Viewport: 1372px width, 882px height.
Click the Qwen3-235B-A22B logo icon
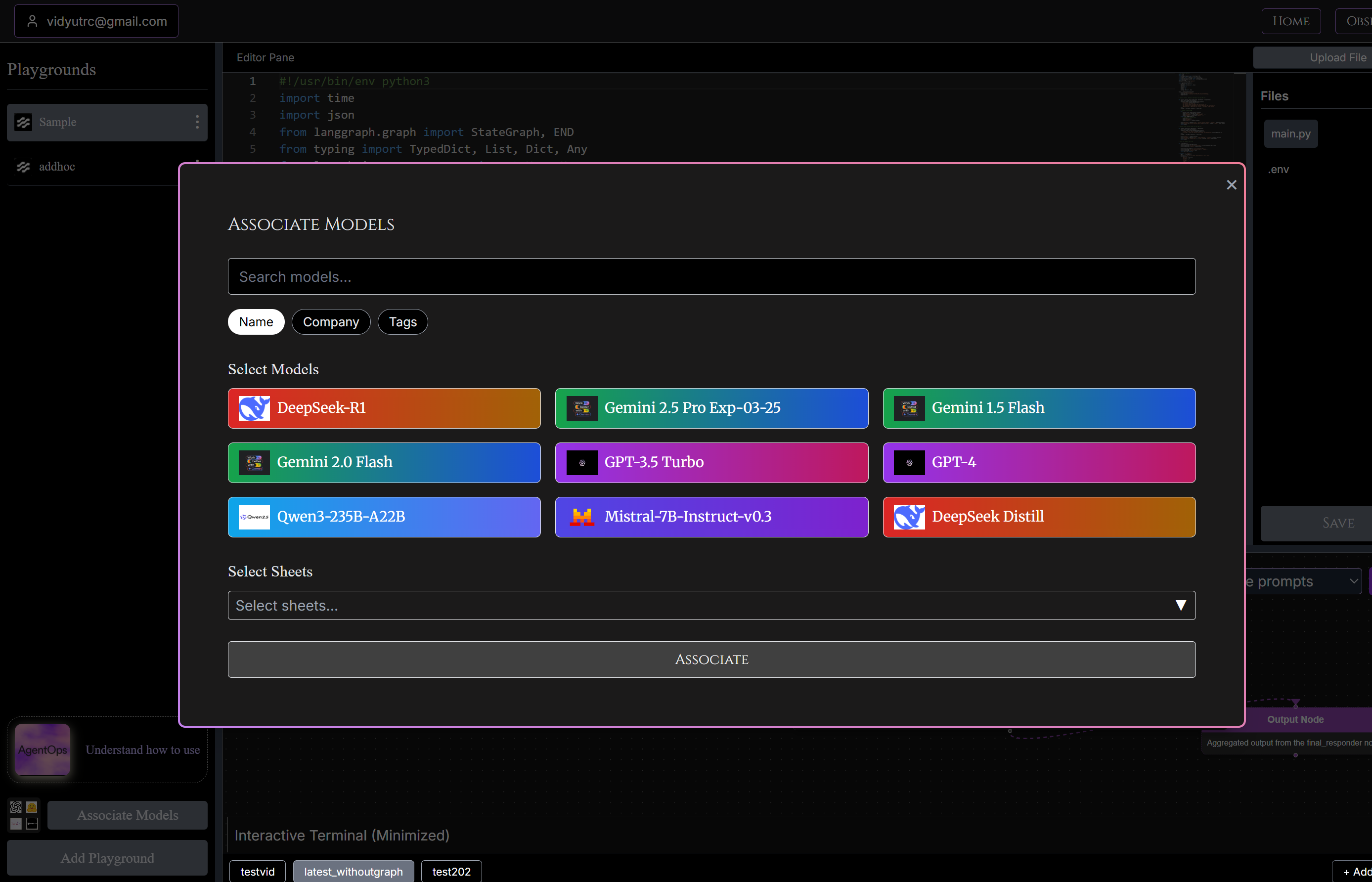[254, 517]
